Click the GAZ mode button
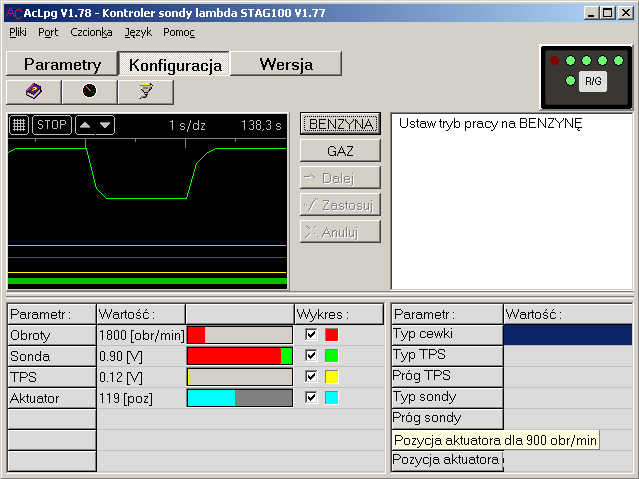 (341, 151)
